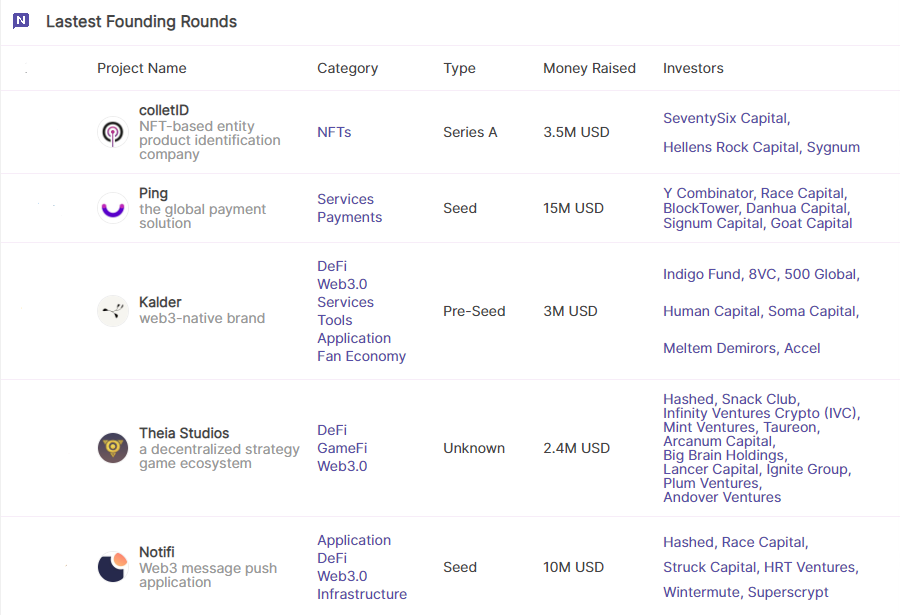Open the Theia Studios project name

click(x=184, y=433)
